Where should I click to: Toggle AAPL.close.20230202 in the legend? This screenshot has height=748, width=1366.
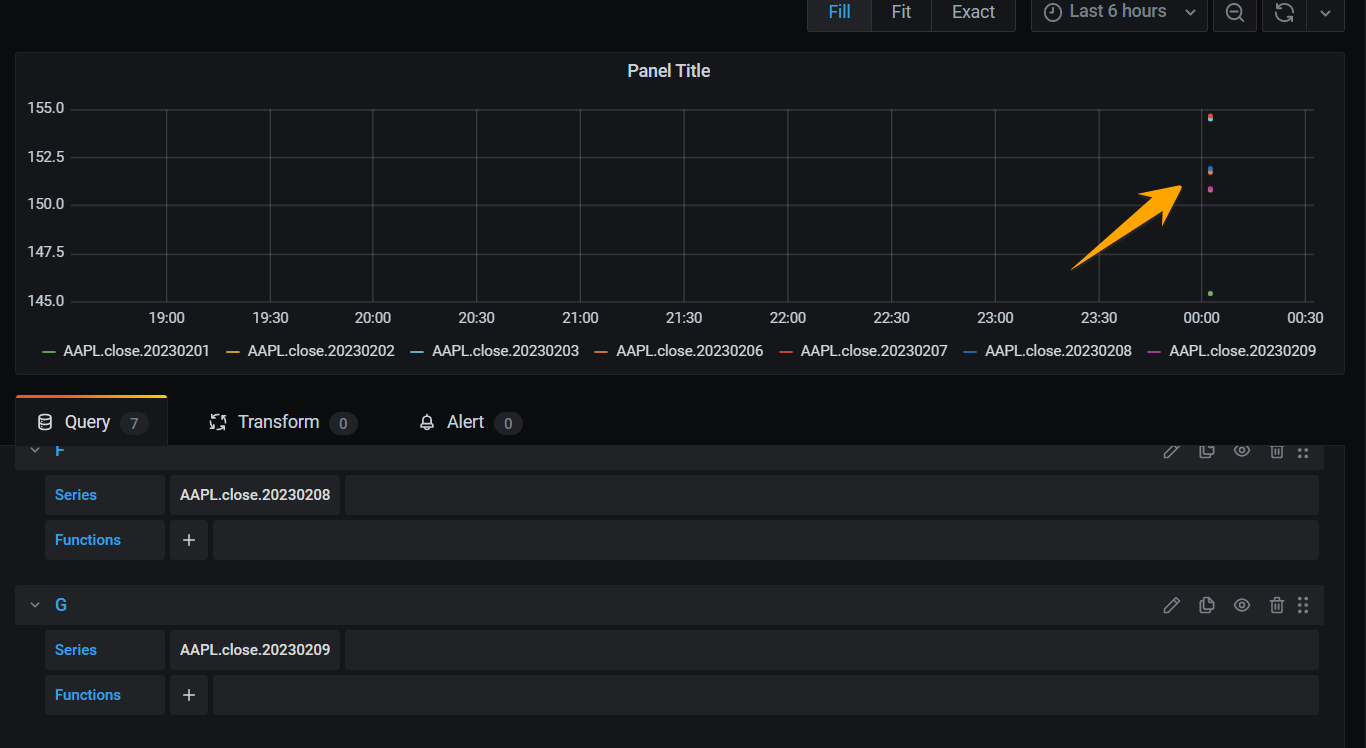(321, 351)
